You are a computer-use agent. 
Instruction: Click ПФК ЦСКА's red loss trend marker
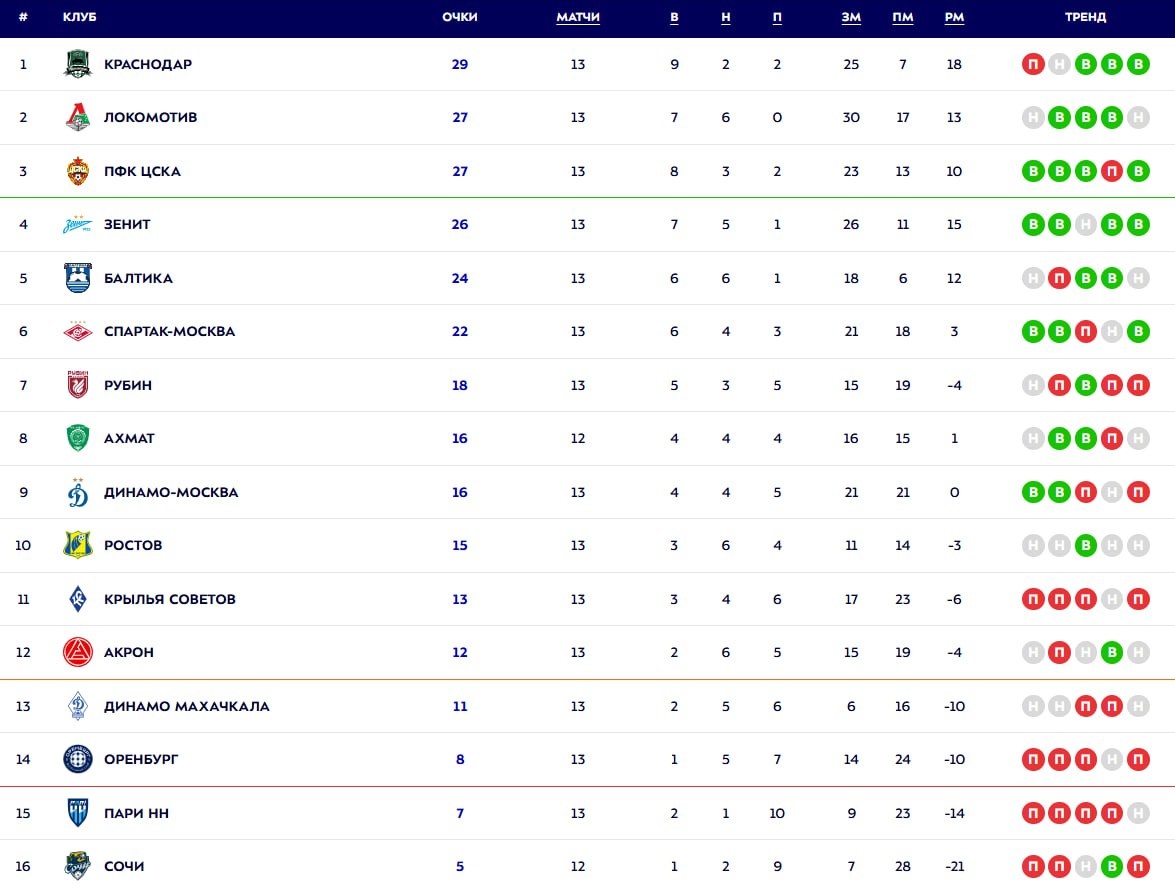pyautogui.click(x=1111, y=171)
